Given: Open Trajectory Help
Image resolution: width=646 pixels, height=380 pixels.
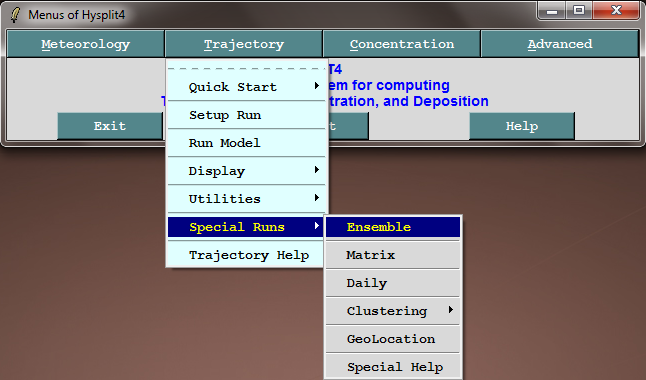Looking at the screenshot, I should tap(246, 255).
